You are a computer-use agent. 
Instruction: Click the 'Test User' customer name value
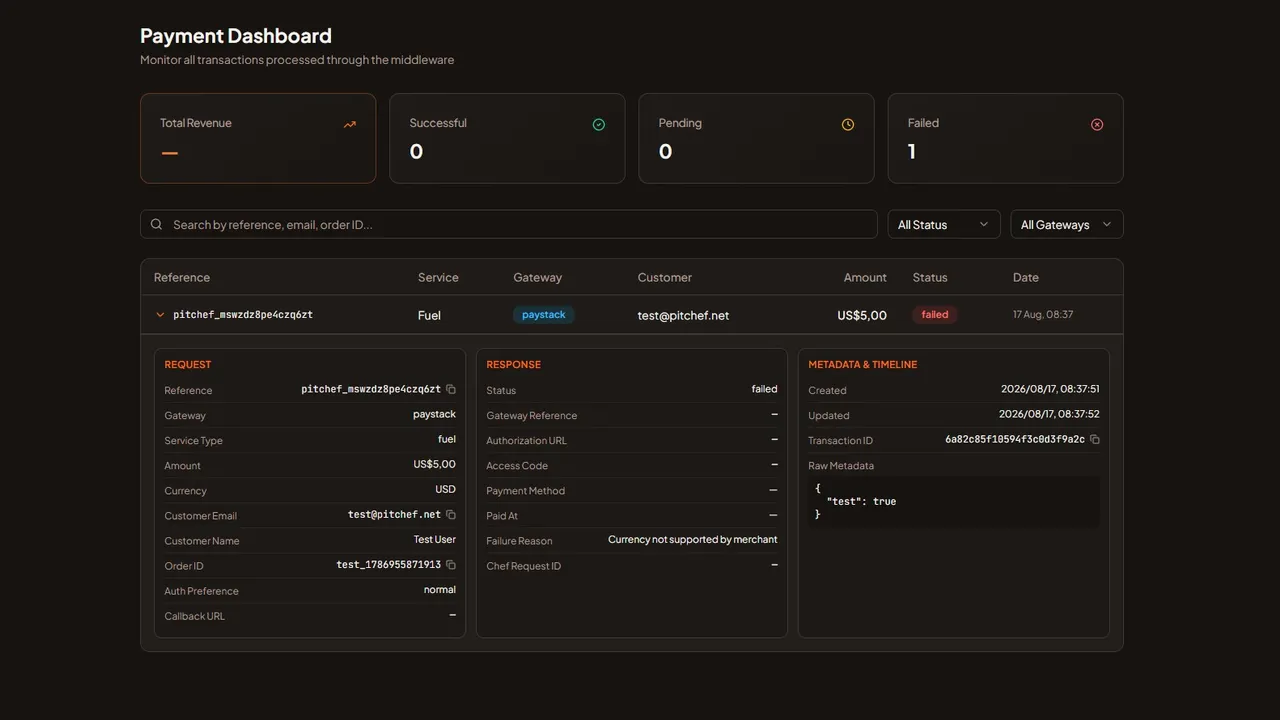tap(435, 539)
